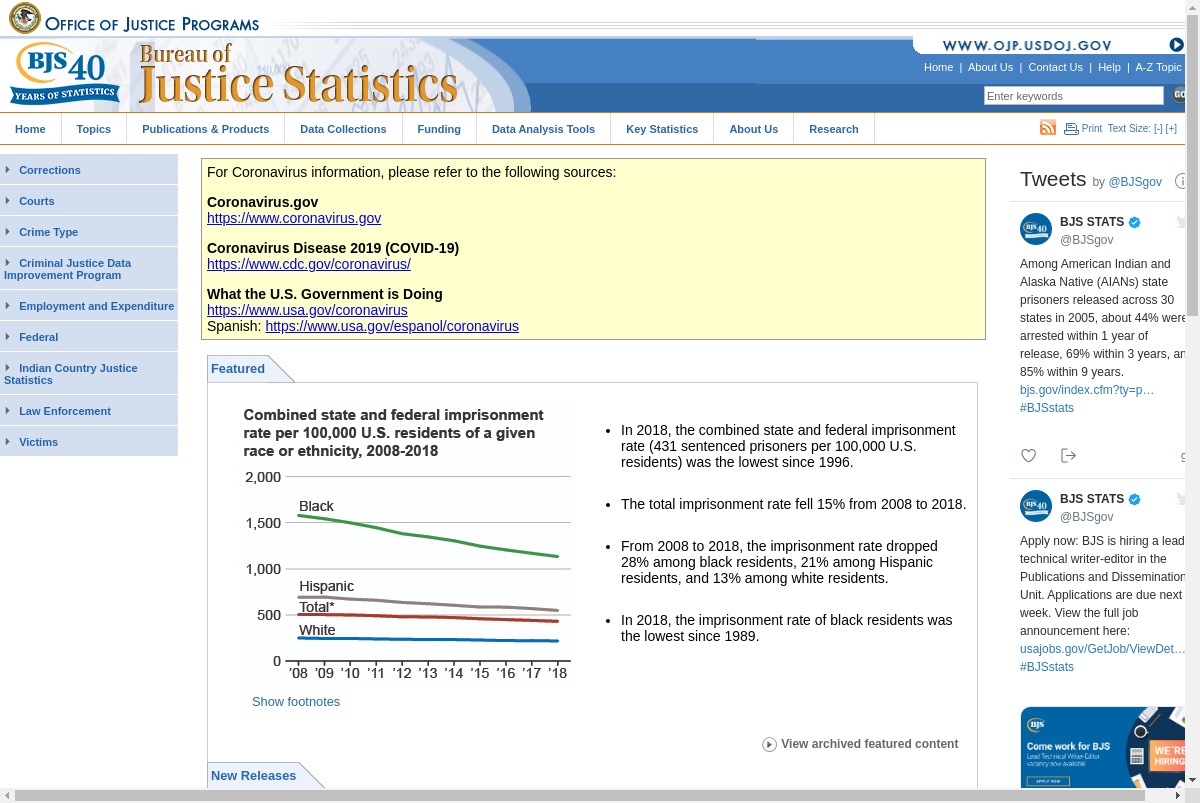This screenshot has height=803, width=1200.
Task: Click the horizontal scrollbar thumb
Action: tap(578, 795)
